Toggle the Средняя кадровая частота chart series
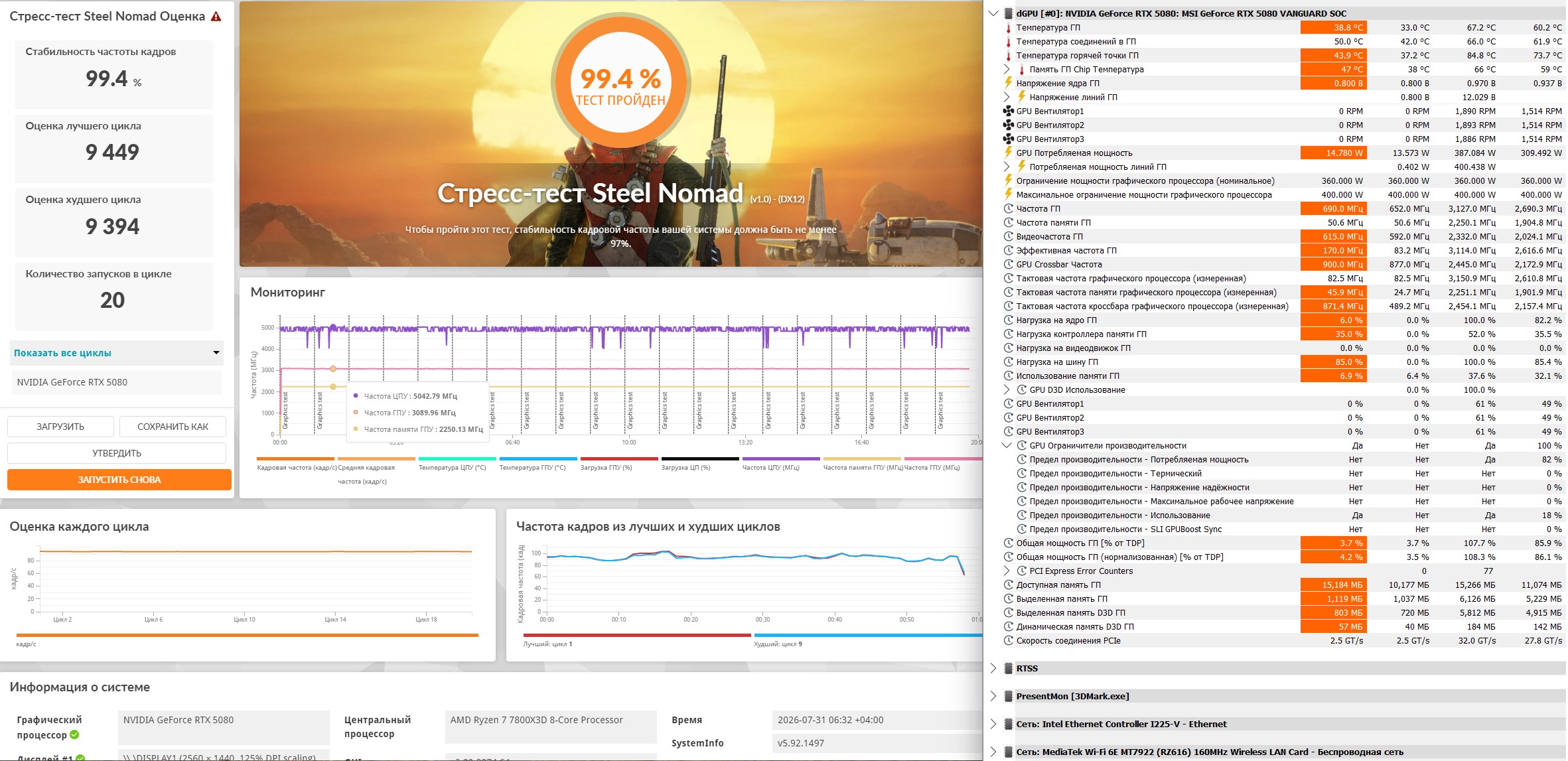The image size is (1568, 761). pos(376,470)
